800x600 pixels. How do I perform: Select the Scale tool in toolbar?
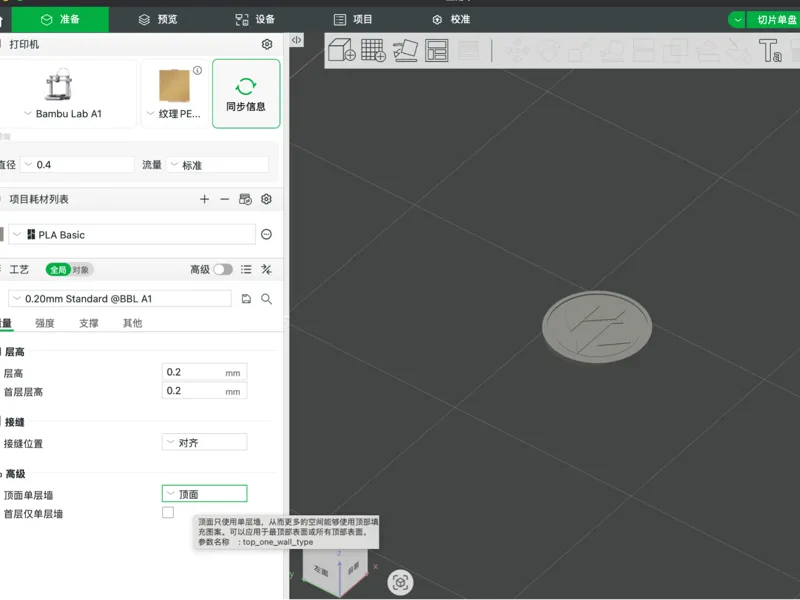580,51
